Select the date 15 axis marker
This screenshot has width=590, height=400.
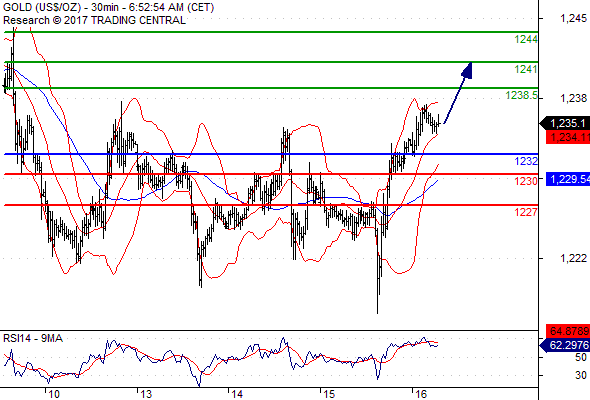329,394
